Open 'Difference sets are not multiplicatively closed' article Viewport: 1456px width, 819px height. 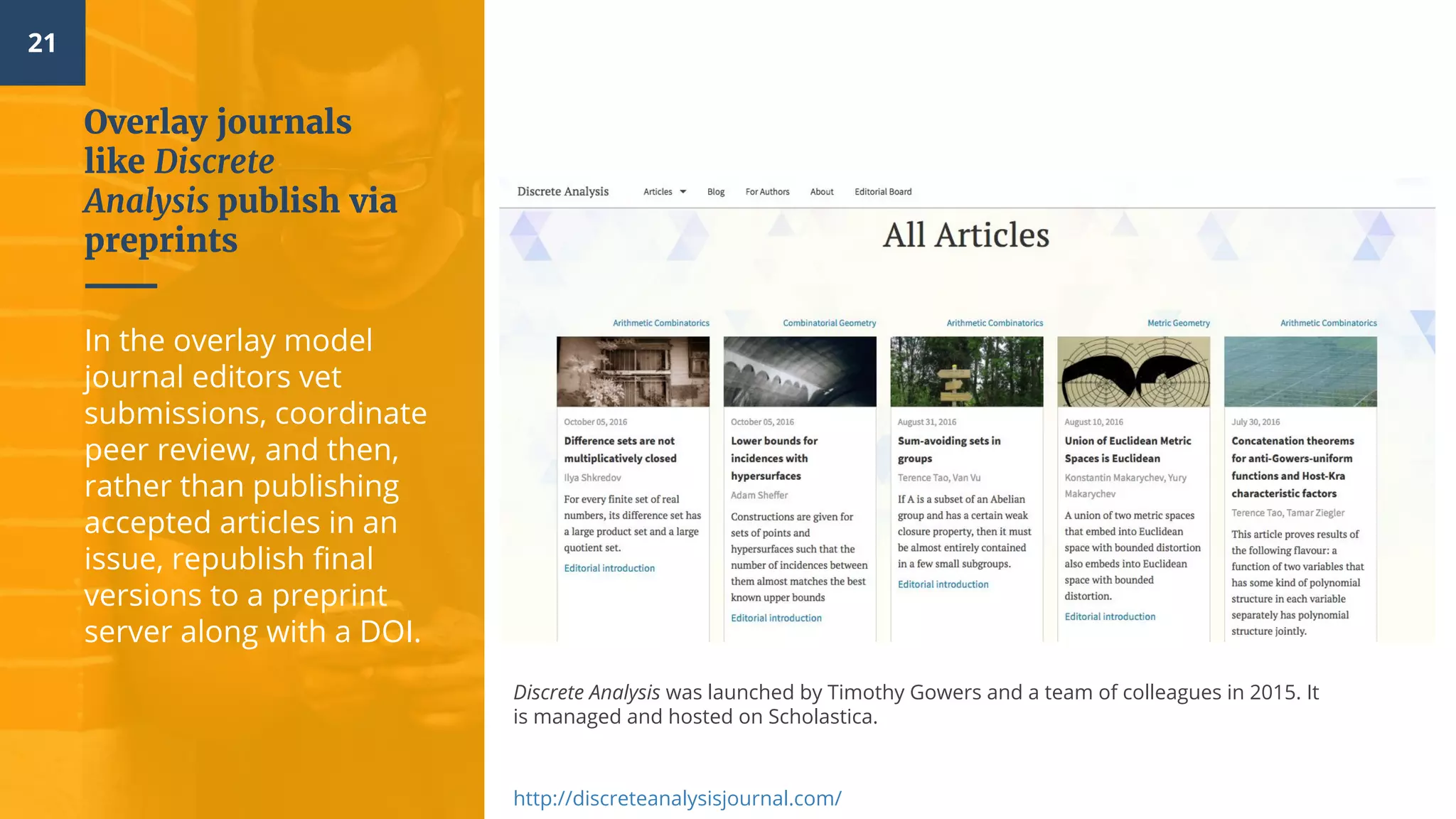[x=620, y=449]
